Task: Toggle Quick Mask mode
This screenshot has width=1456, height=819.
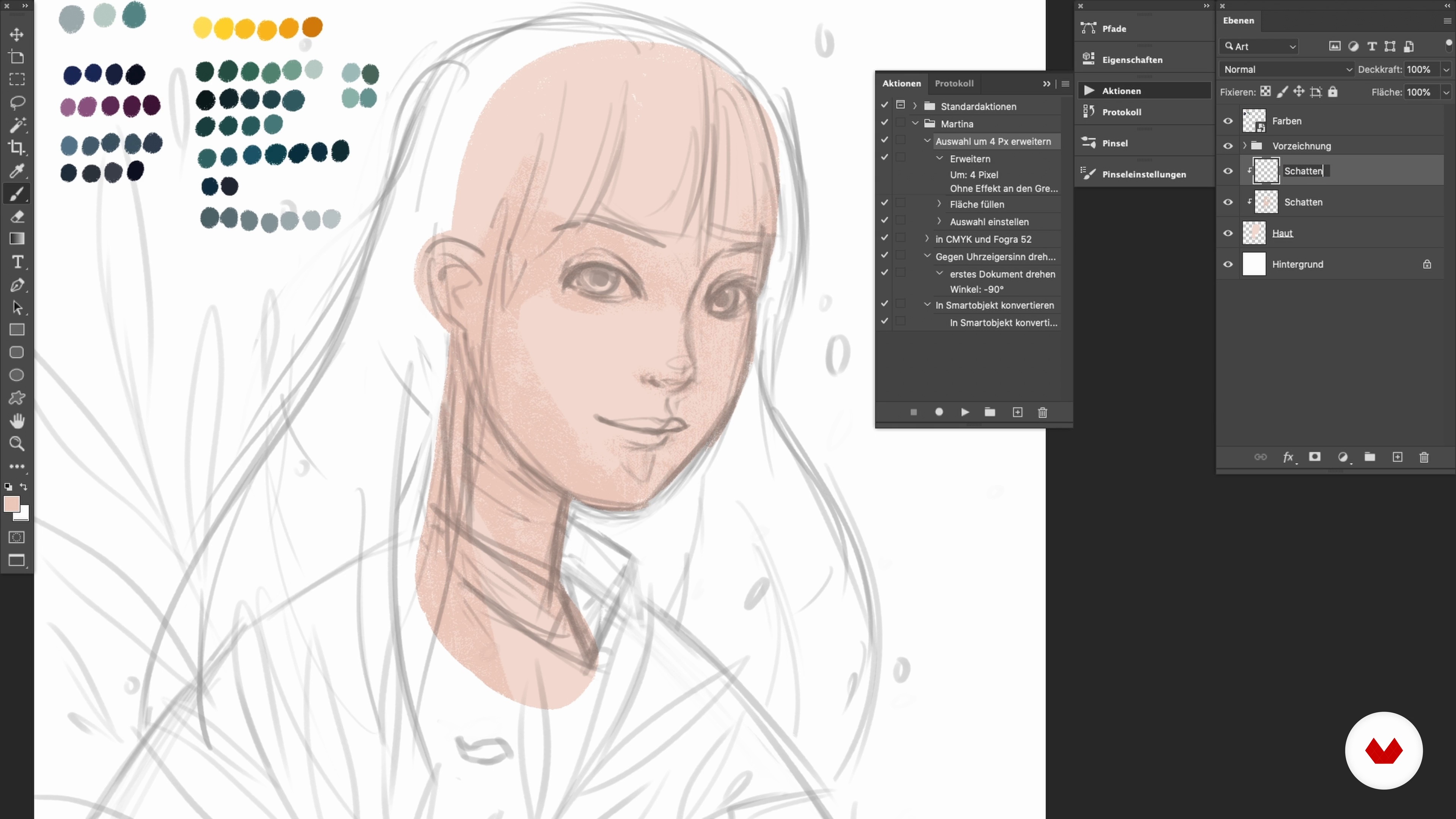Action: tap(16, 537)
